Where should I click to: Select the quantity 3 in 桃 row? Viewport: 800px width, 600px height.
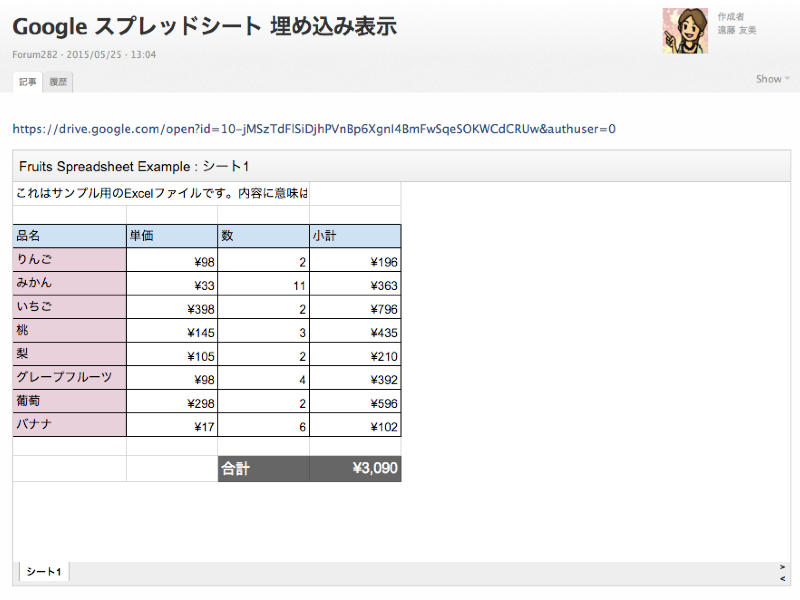point(263,331)
